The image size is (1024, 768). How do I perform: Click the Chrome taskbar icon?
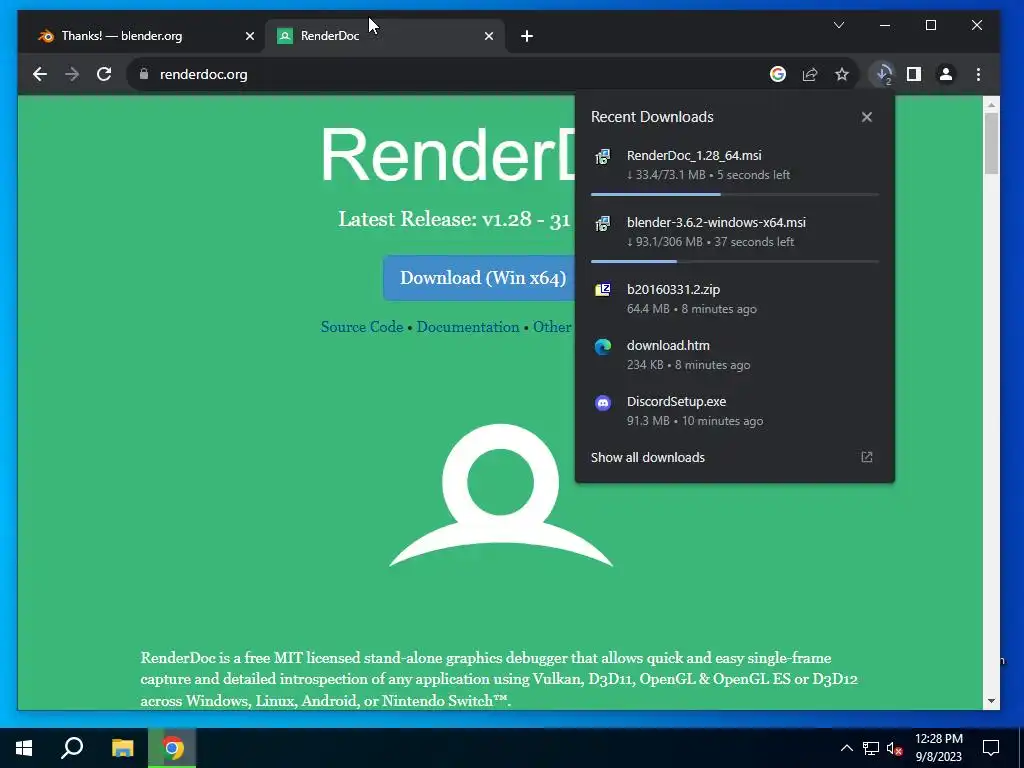point(172,748)
